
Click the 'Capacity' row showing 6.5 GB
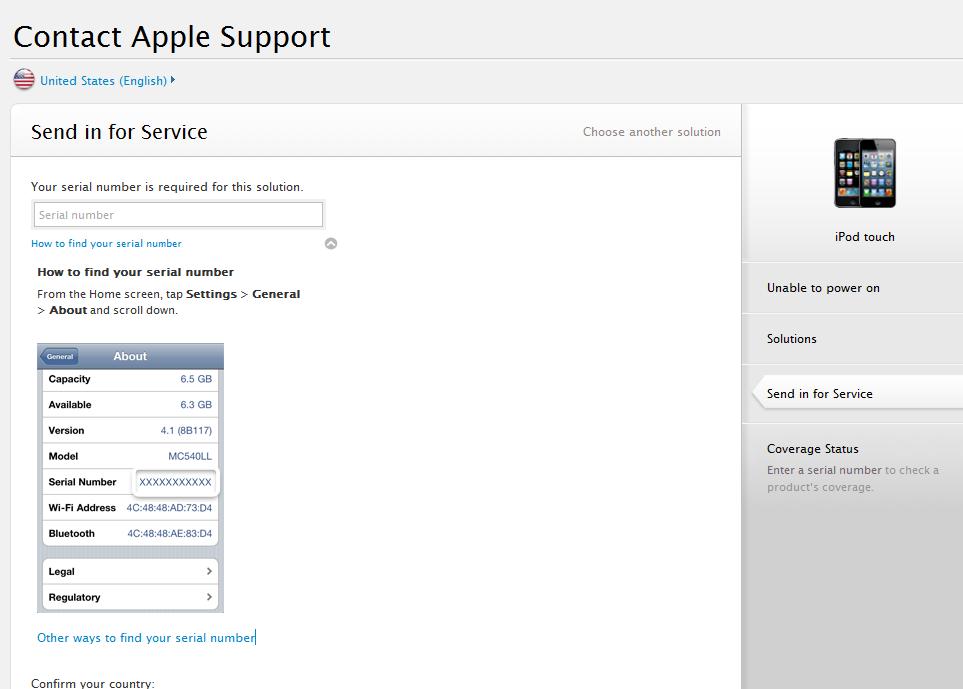click(x=130, y=379)
